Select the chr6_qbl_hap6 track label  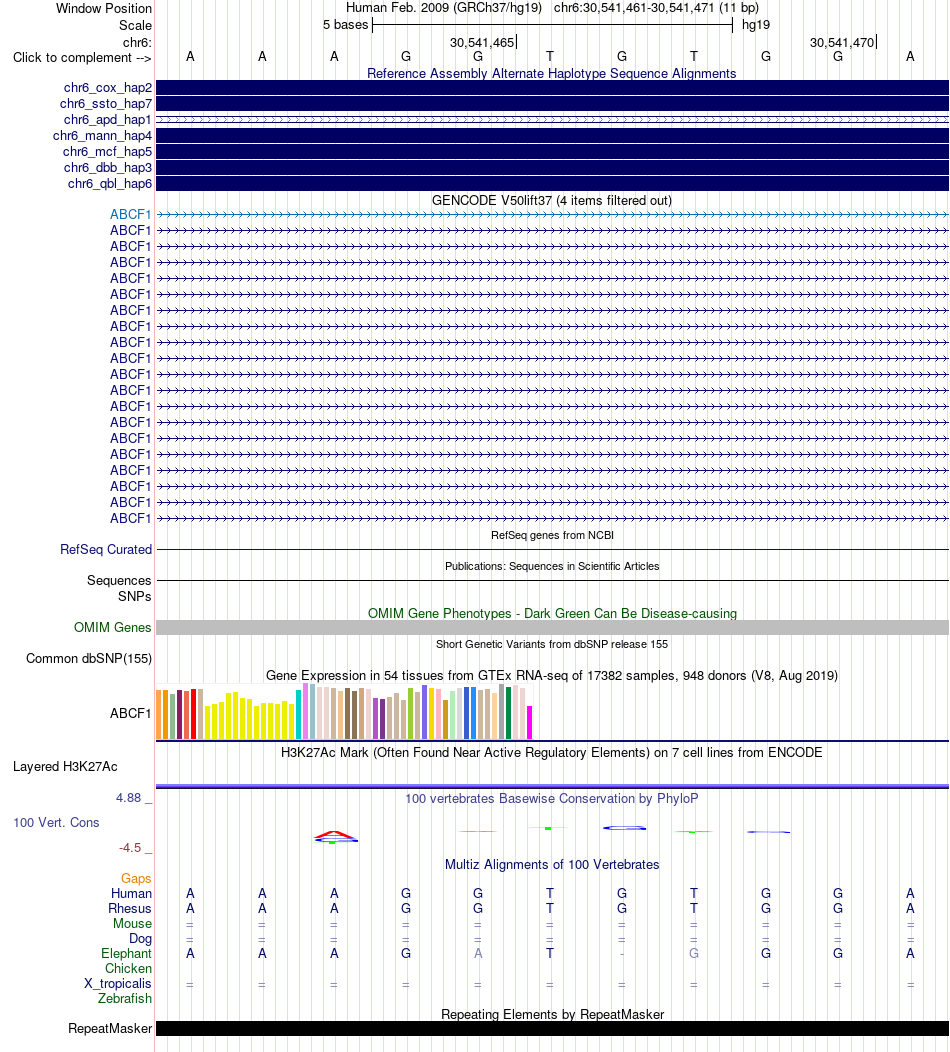coord(110,184)
